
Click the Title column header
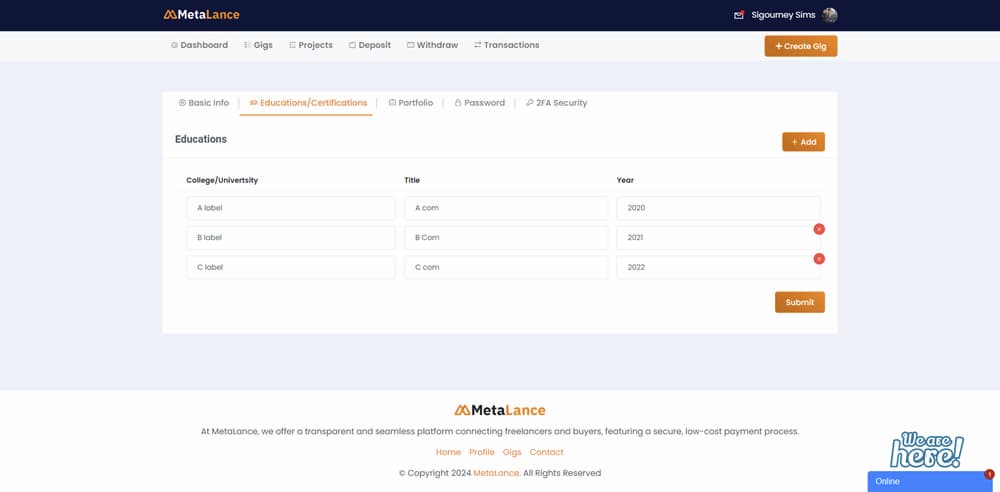[x=412, y=180]
